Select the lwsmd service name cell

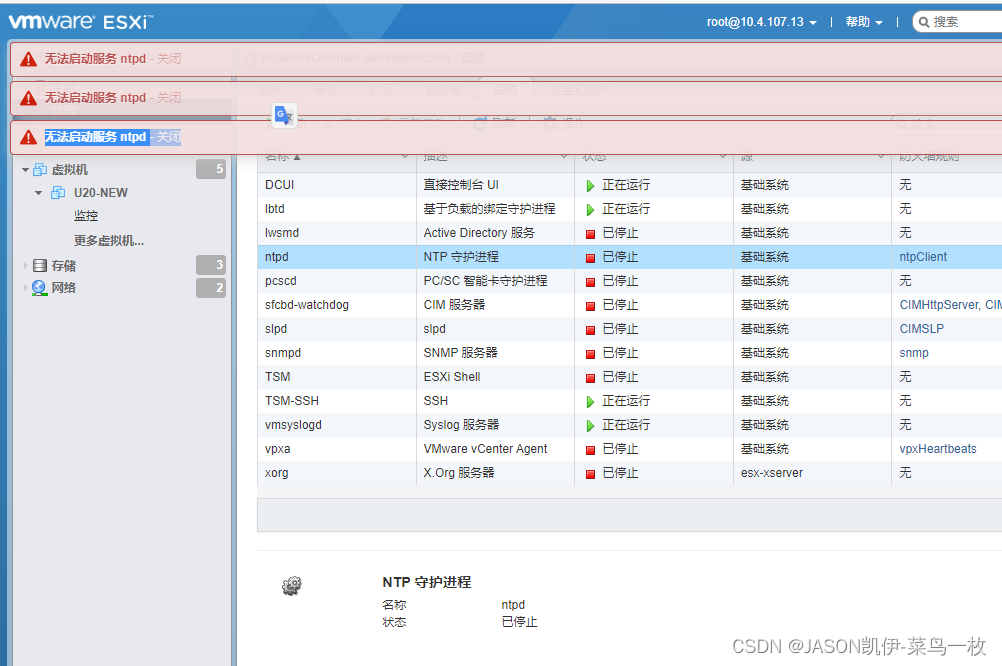click(x=337, y=233)
